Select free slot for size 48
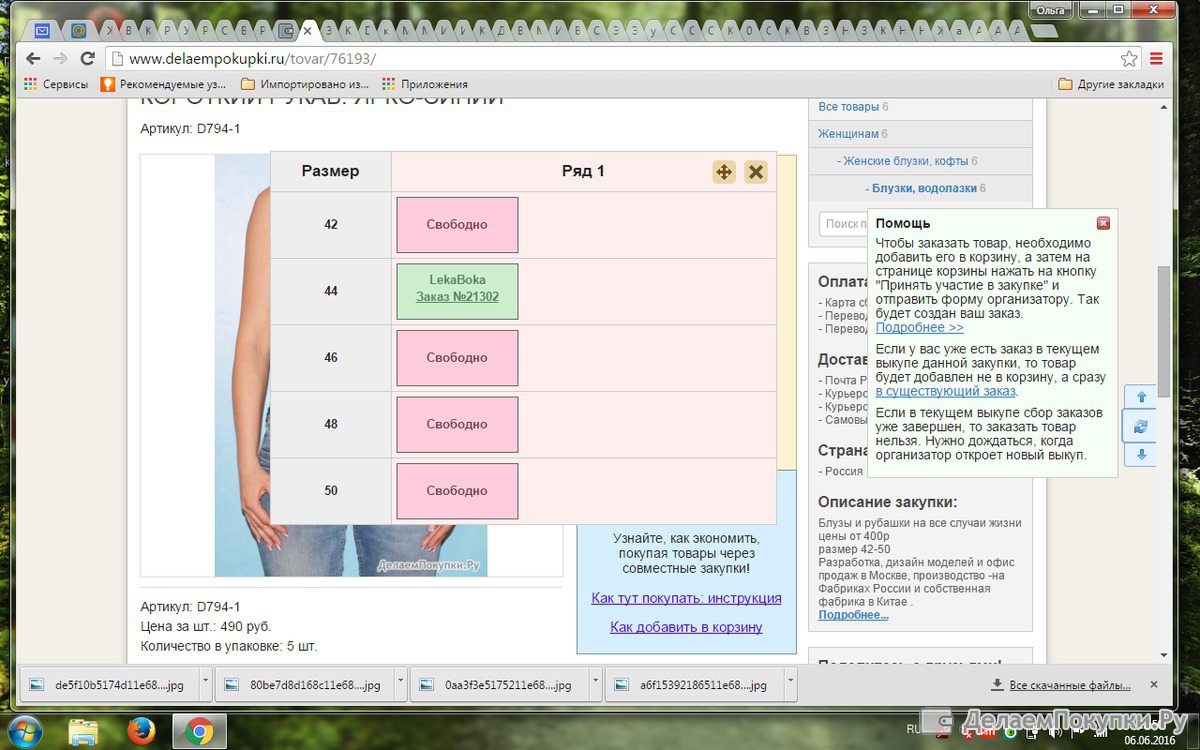Viewport: 1200px width, 750px height. pyautogui.click(x=457, y=424)
